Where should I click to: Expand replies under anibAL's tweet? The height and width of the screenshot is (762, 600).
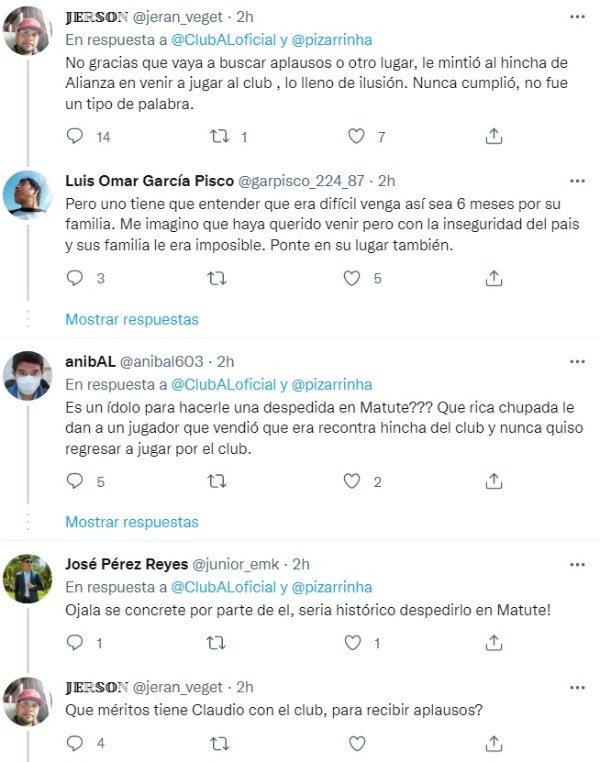[132, 522]
